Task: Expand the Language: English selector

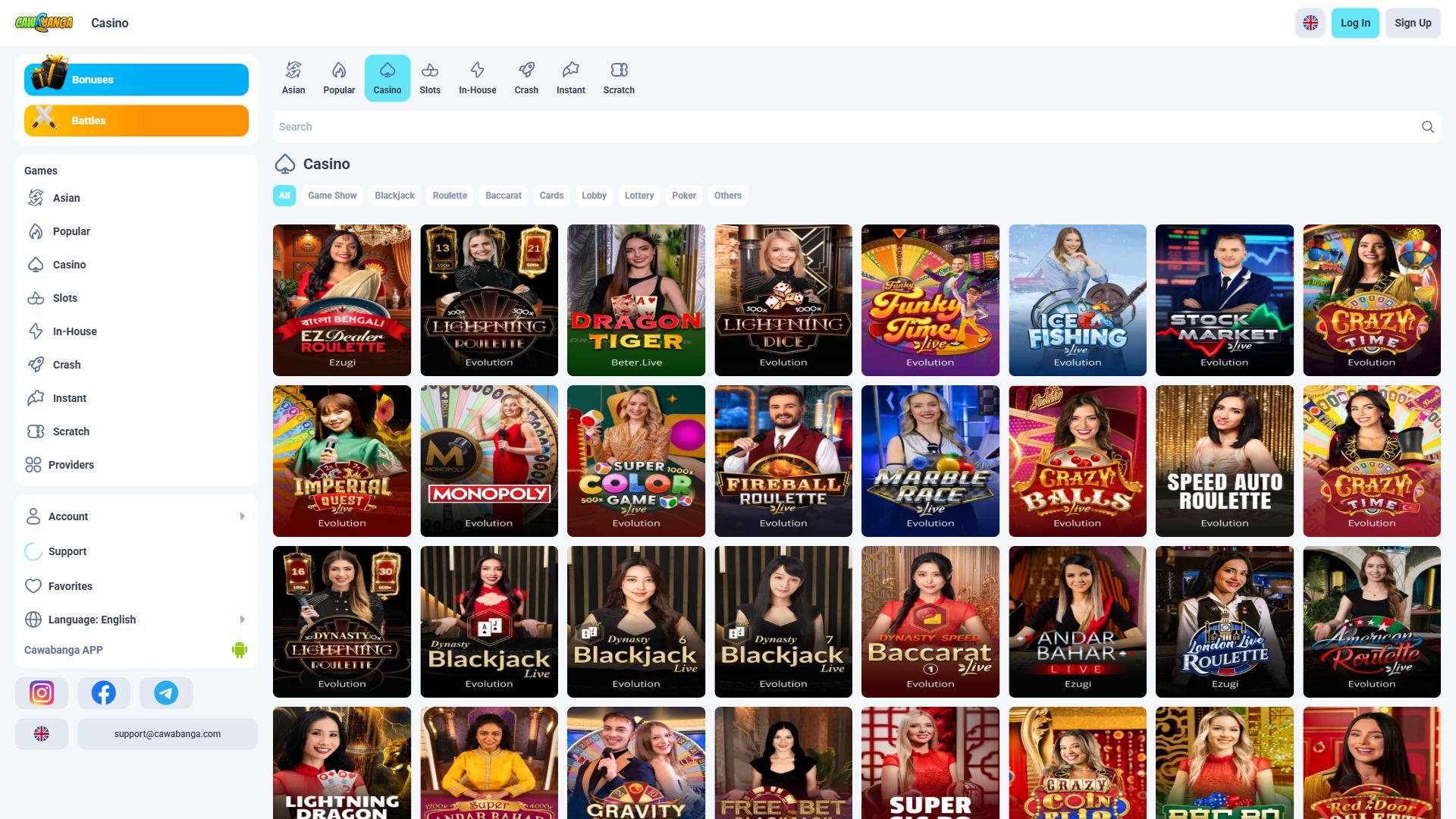Action: click(x=136, y=620)
